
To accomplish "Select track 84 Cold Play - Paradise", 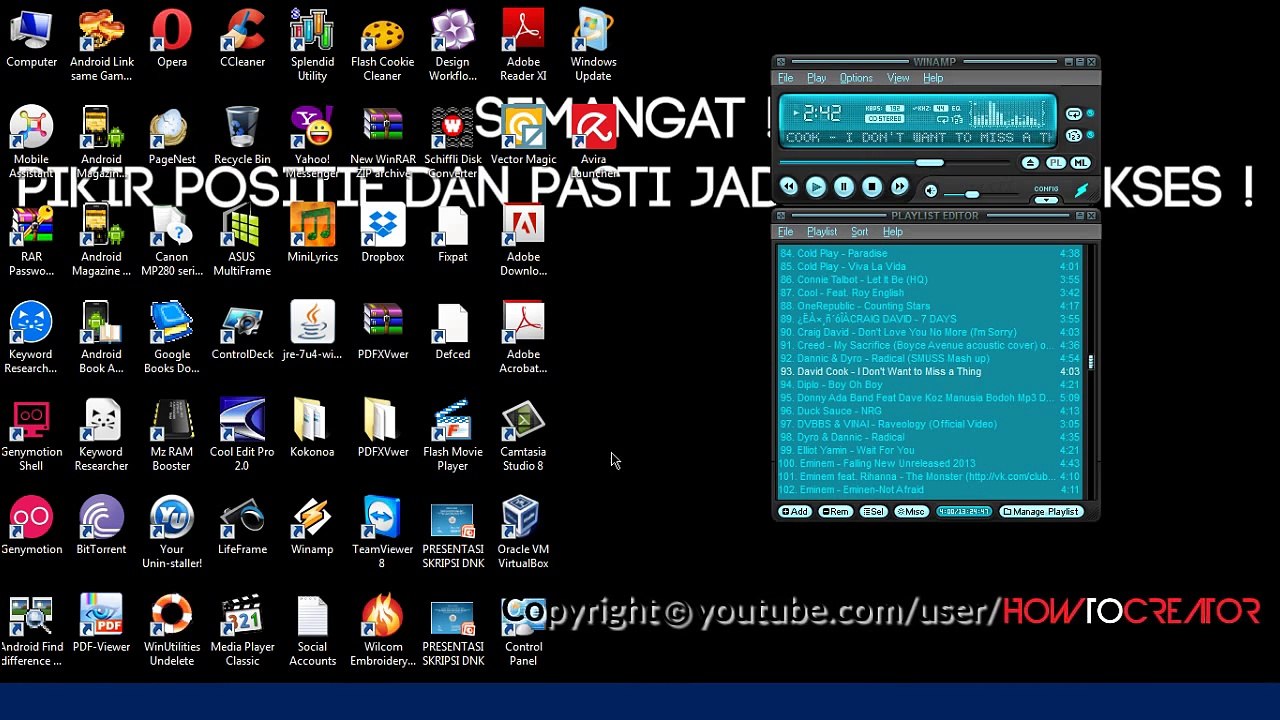I will pos(930,254).
